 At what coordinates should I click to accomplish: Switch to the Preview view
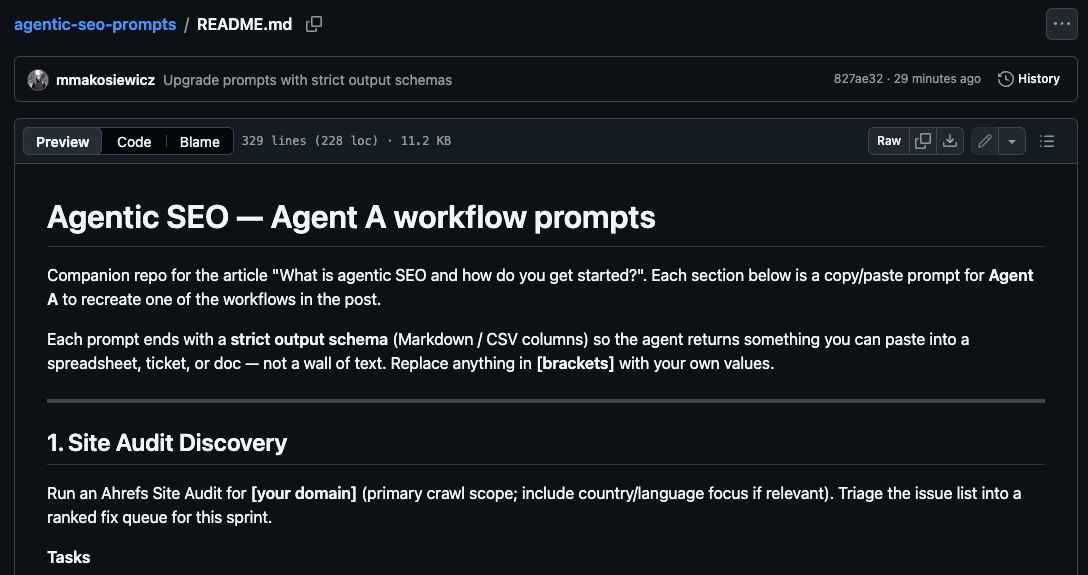click(62, 141)
